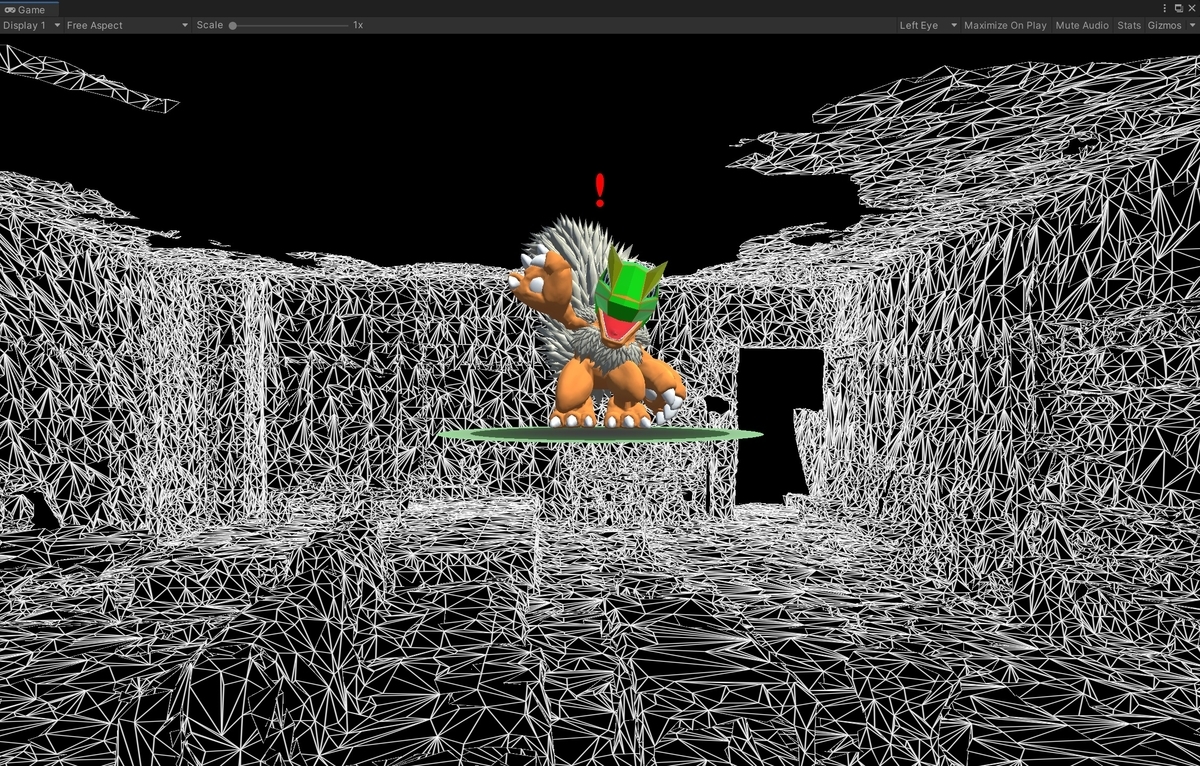Open the Left Eye dropdown
1200x766 pixels.
point(927,25)
